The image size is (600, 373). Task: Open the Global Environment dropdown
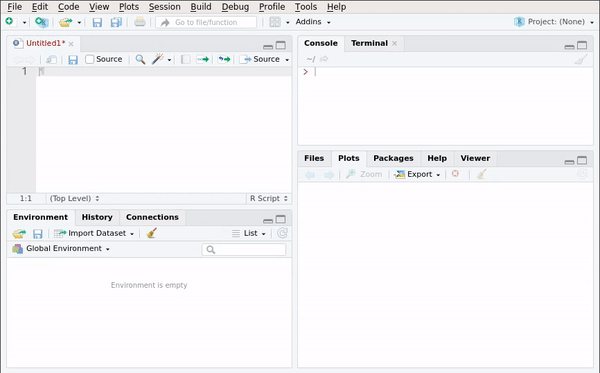61,249
